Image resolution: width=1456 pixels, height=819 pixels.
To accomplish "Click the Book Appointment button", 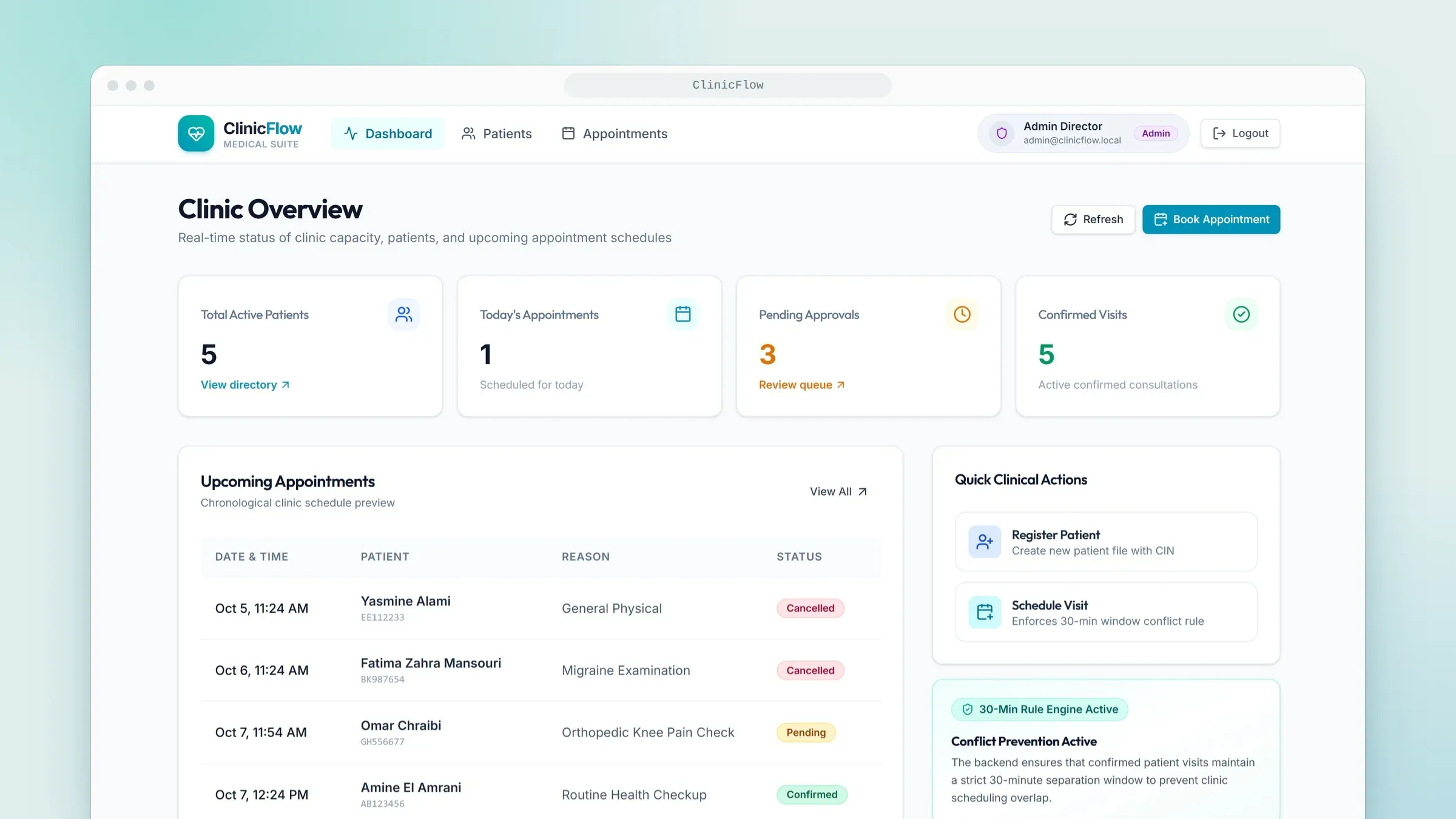I will click(1211, 220).
